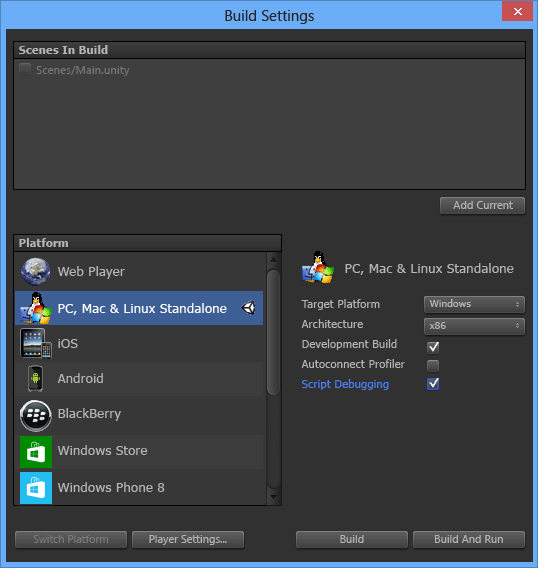This screenshot has height=568, width=544.
Task: Click the iOS devices icon
Action: (x=35, y=343)
